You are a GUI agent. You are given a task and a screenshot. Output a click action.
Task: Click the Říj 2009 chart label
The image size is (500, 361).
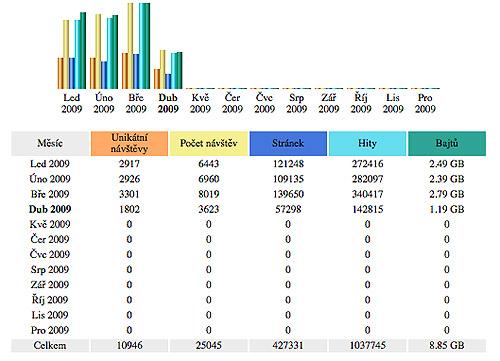pos(361,103)
